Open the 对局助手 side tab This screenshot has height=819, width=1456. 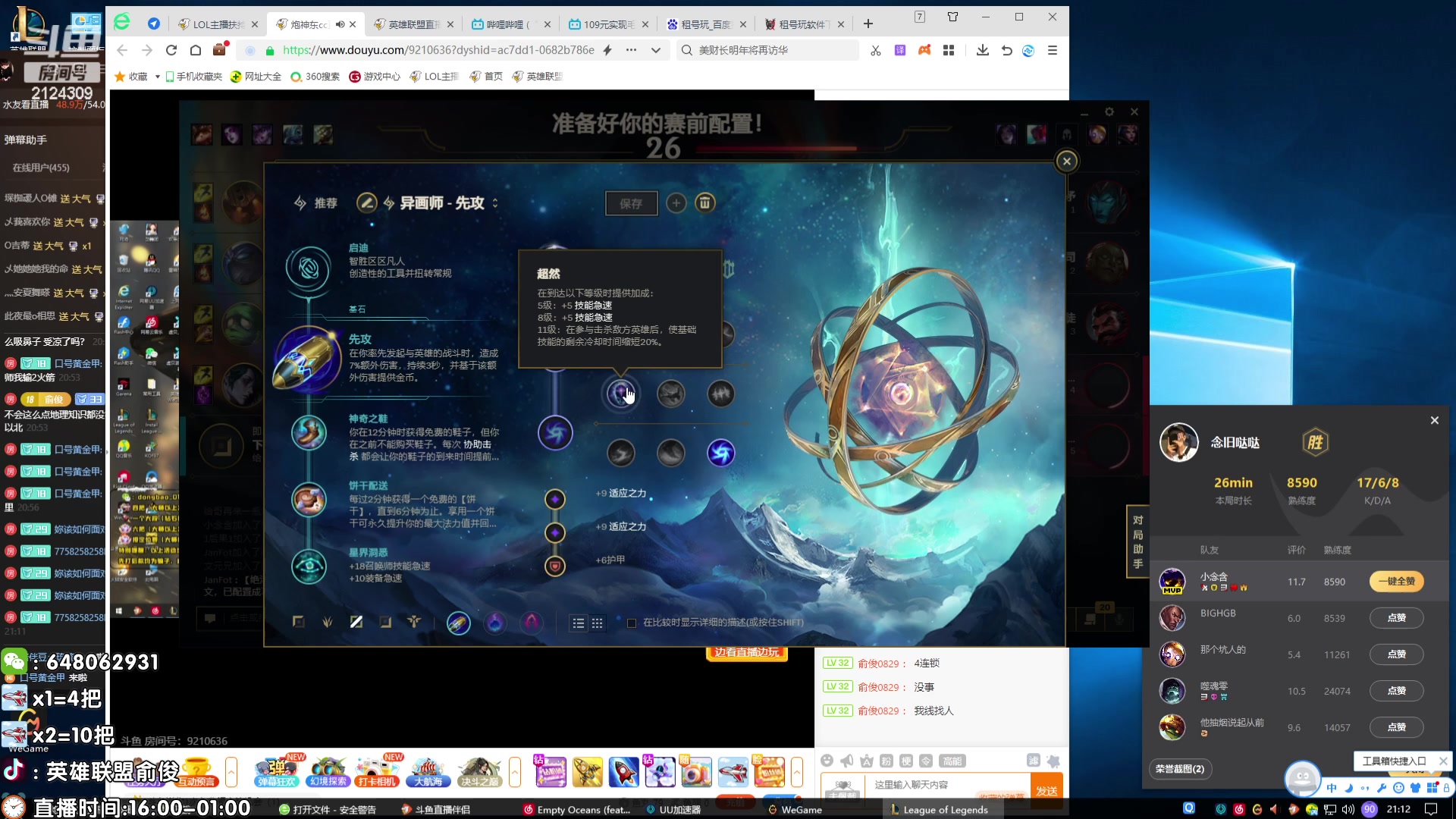1137,541
